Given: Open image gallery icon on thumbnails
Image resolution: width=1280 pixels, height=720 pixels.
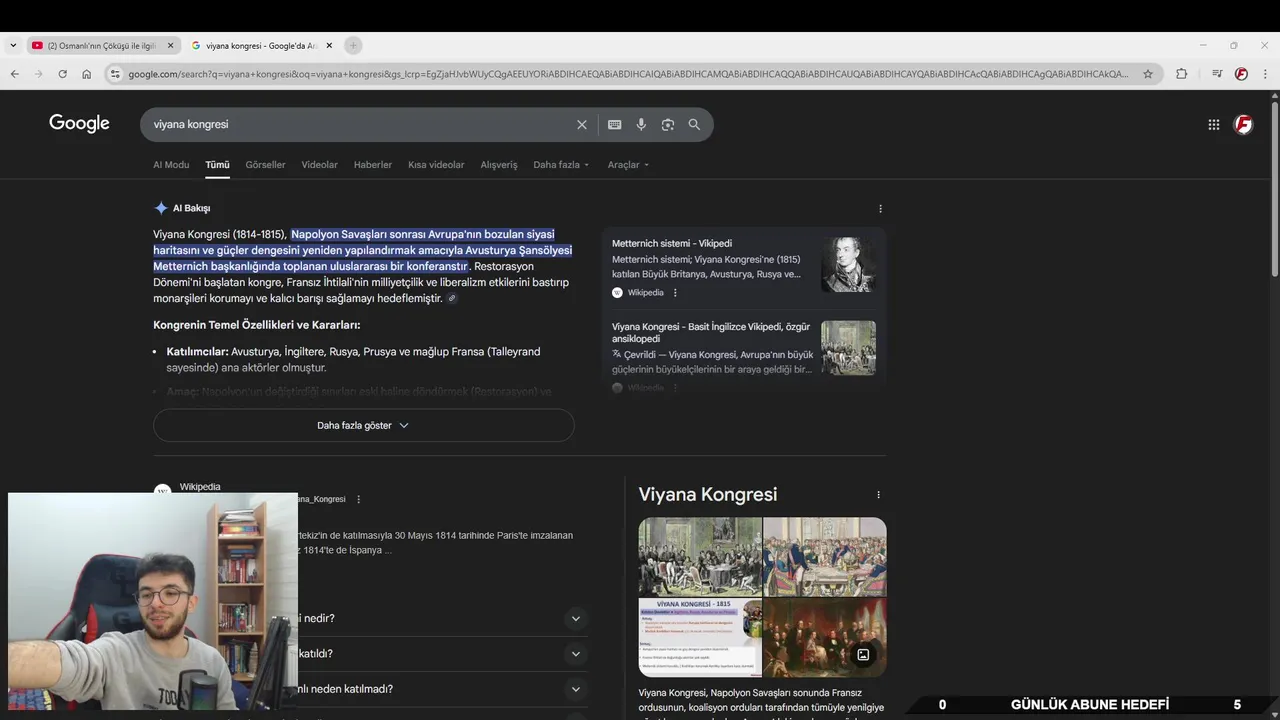Looking at the screenshot, I should tap(863, 655).
